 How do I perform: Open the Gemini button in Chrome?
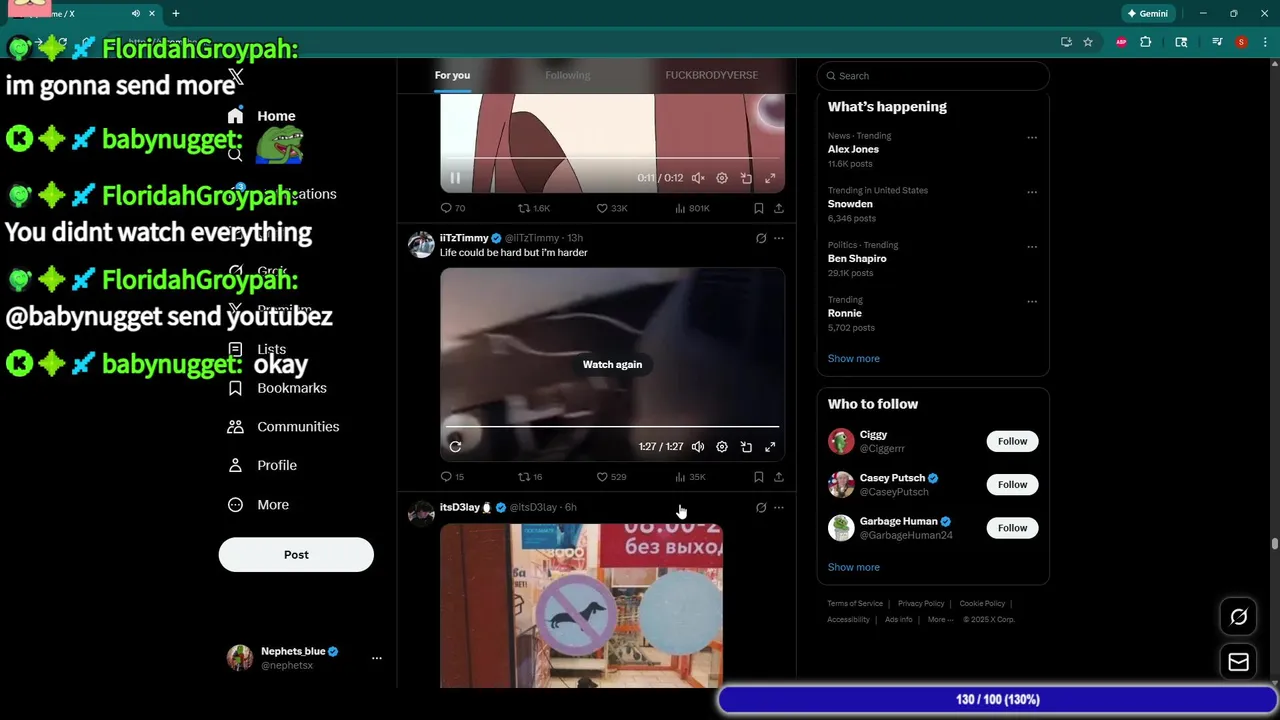coord(1148,14)
